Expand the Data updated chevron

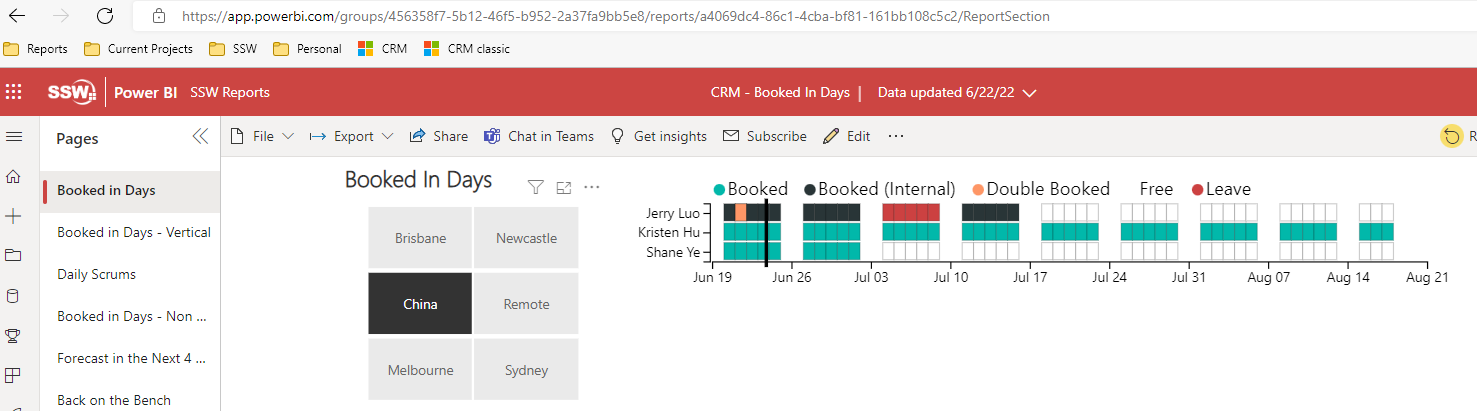coord(1030,93)
